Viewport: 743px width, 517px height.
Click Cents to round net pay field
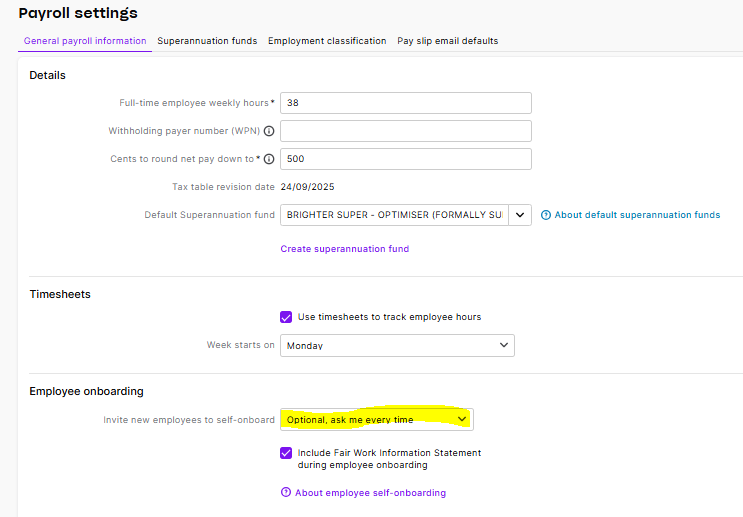coord(405,159)
